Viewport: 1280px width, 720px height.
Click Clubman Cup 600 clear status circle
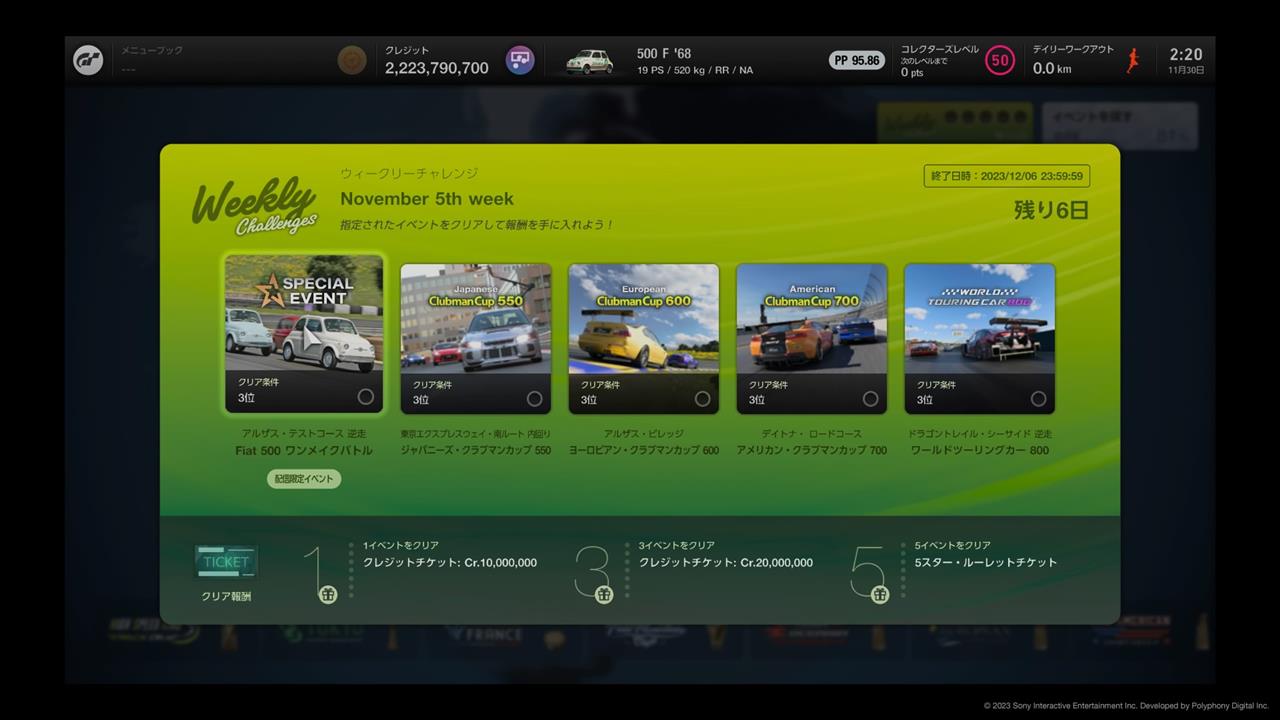point(703,399)
